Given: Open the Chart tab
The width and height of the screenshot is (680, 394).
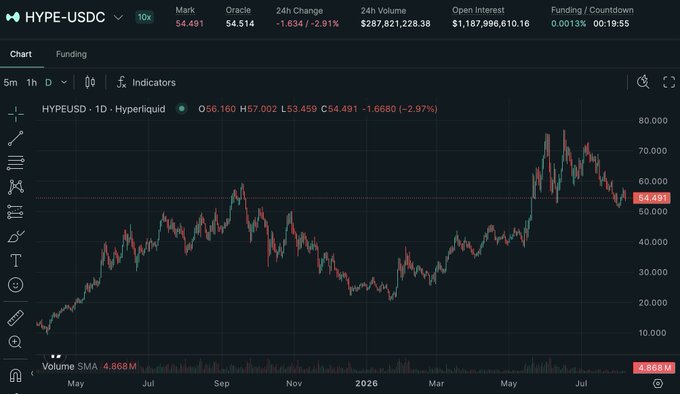Looking at the screenshot, I should coord(21,54).
